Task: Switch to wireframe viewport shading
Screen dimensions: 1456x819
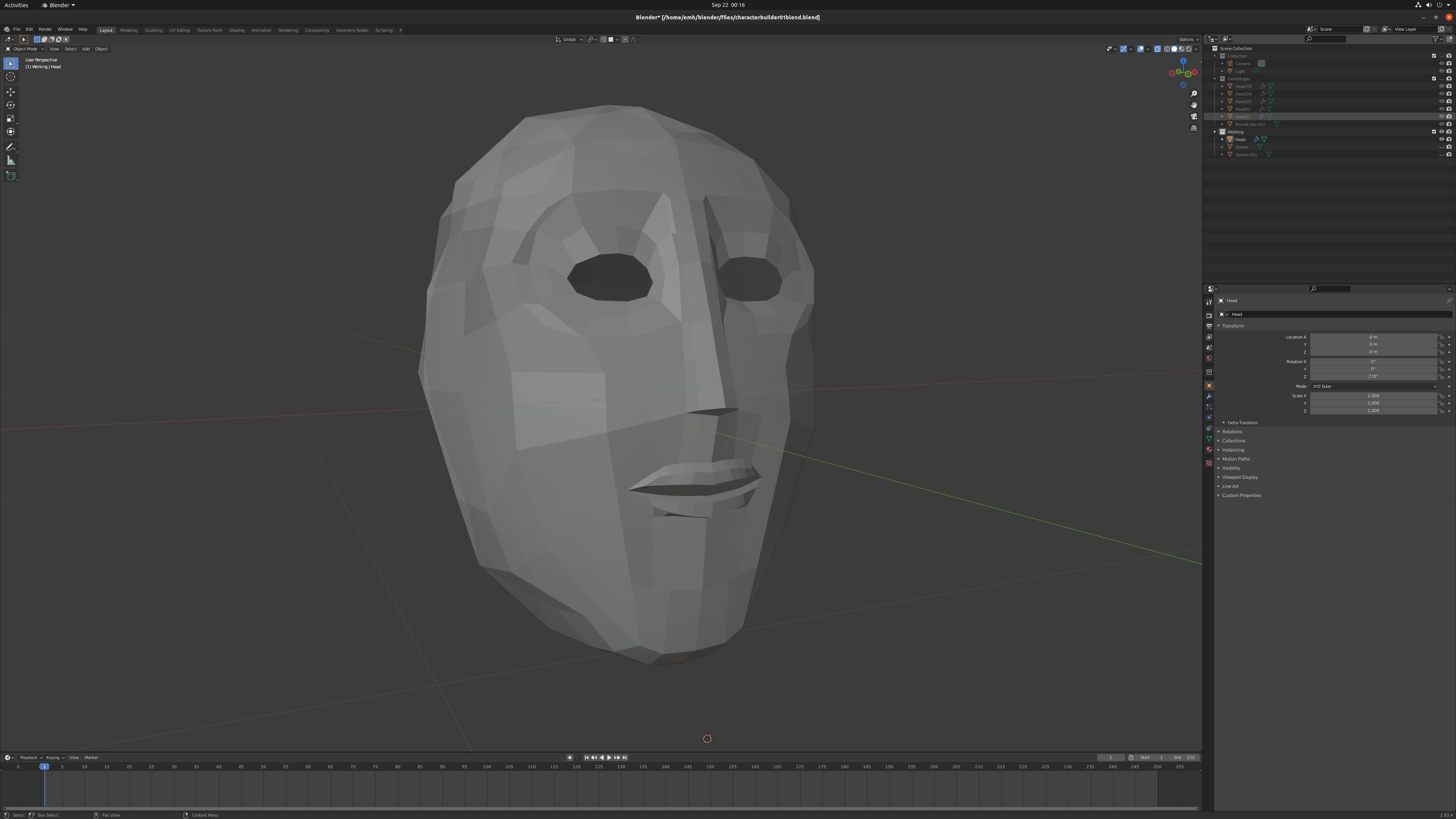Action: pyautogui.click(x=1167, y=49)
